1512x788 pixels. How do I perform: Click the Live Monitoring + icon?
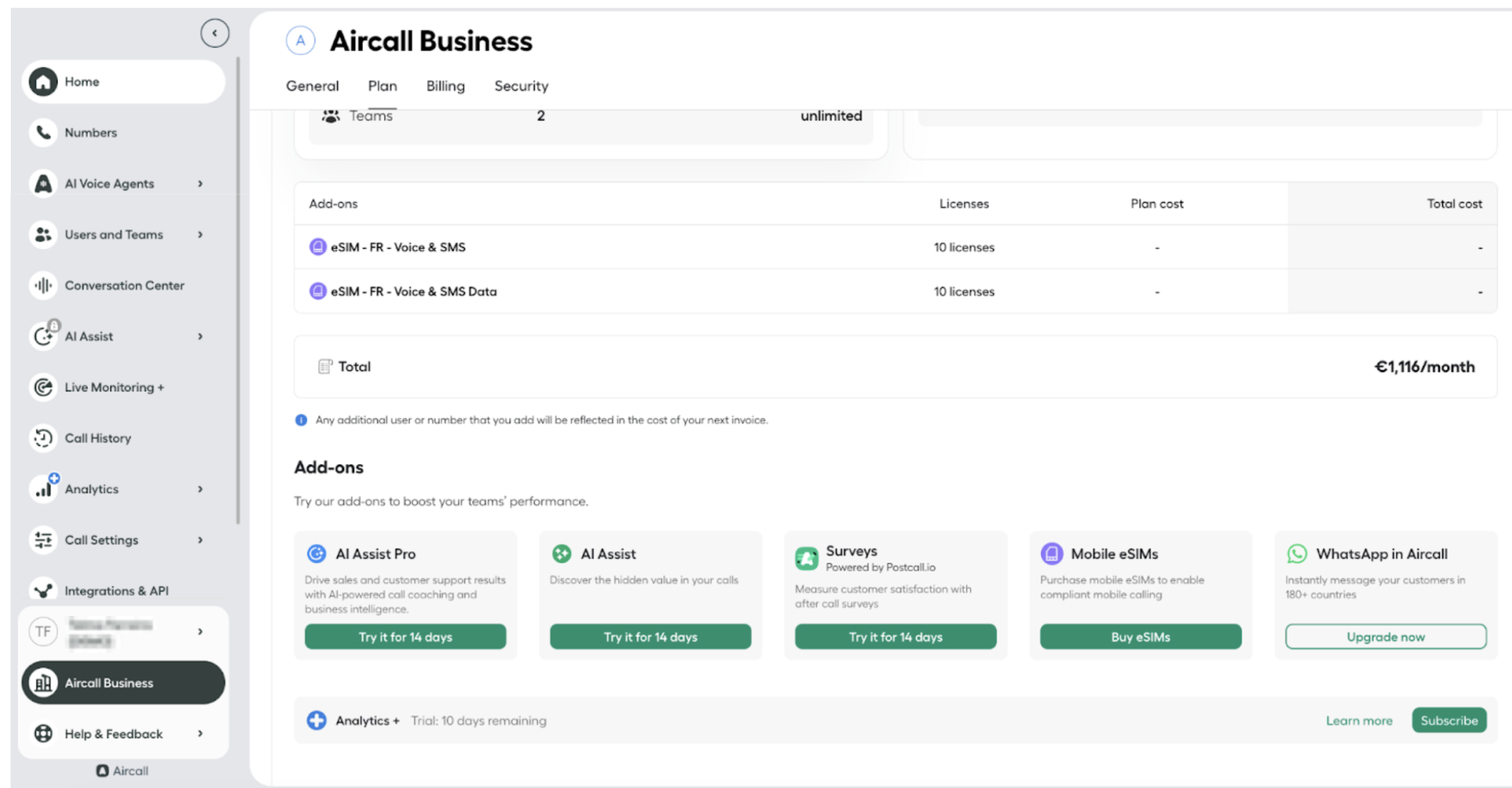pyautogui.click(x=43, y=387)
